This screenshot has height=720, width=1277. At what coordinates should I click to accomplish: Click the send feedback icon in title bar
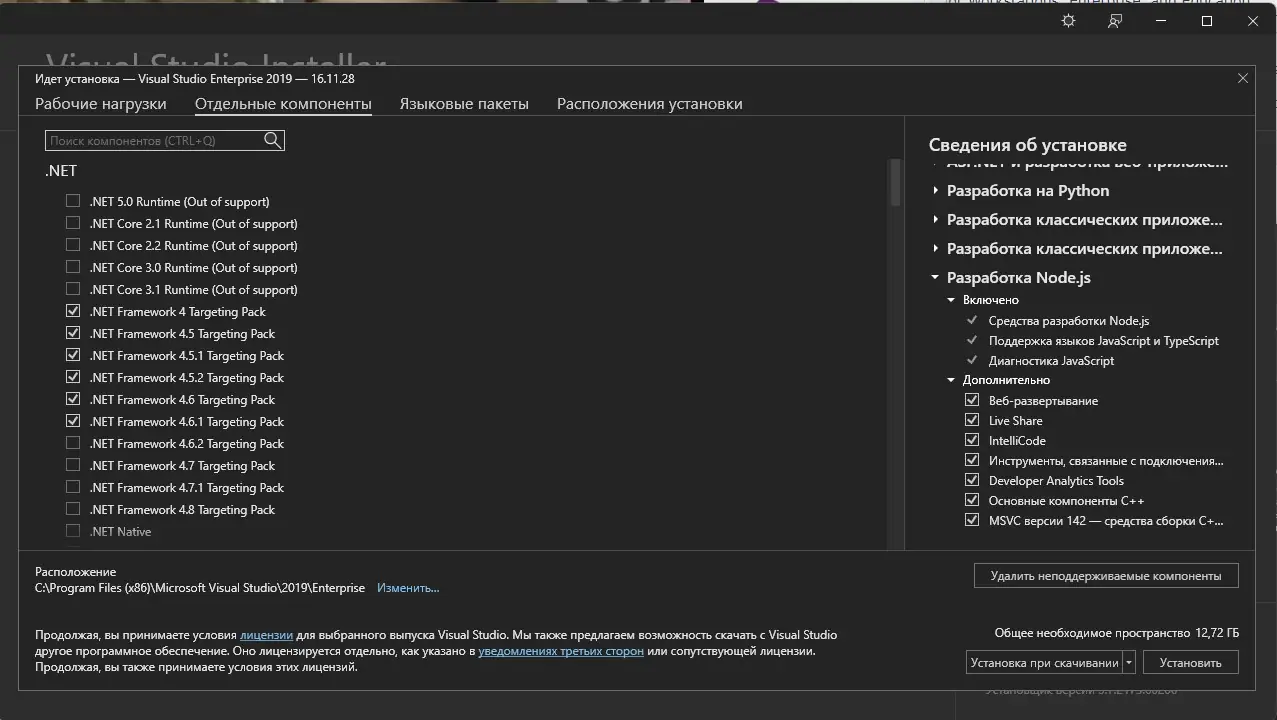(x=1115, y=21)
